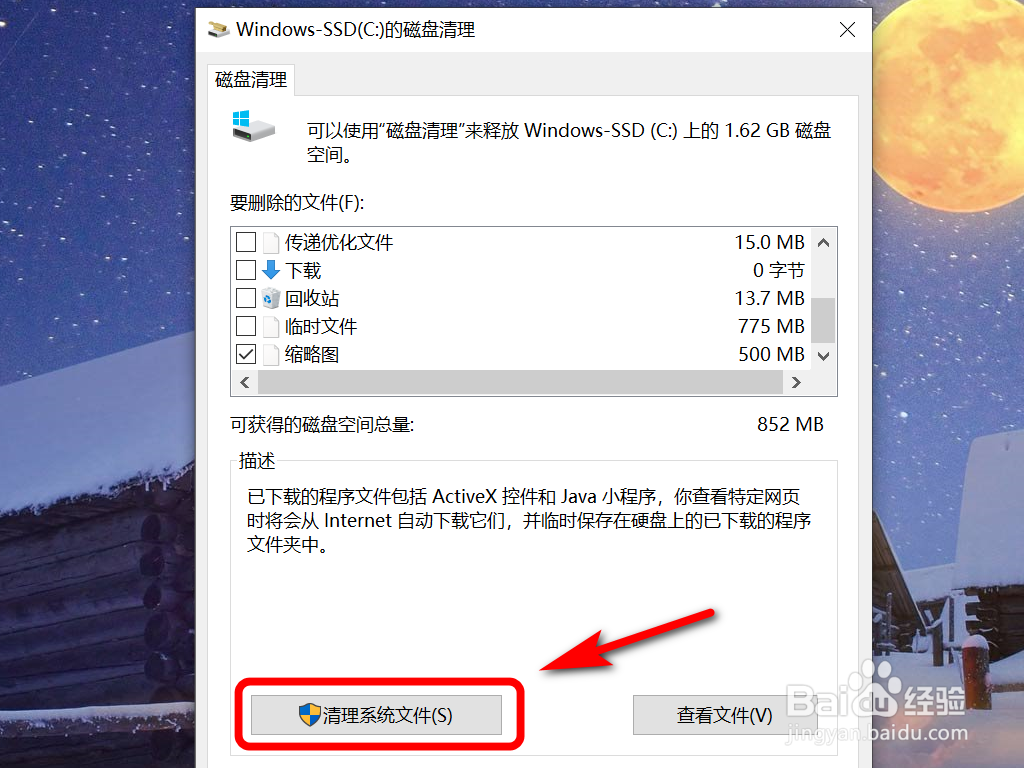Tick the 回收站 checkbox
Viewport: 1024px width, 768px height.
point(246,298)
